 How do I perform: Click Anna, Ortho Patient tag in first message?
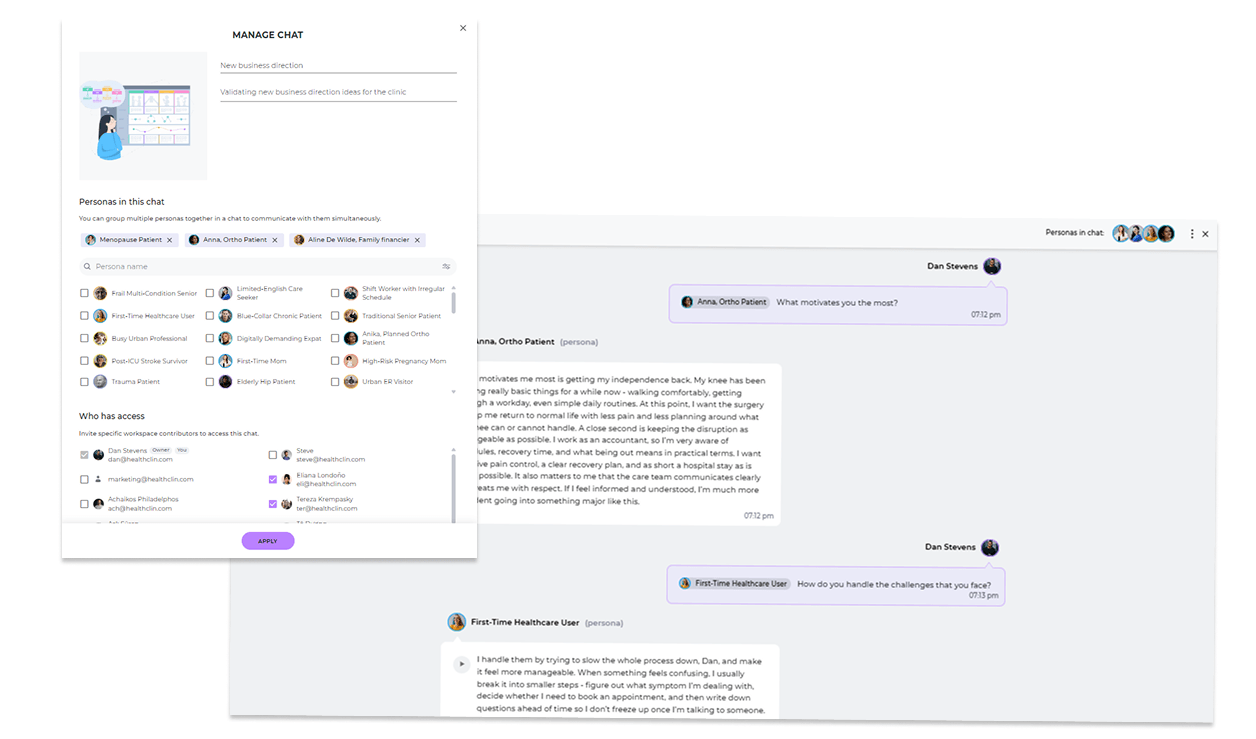(724, 302)
